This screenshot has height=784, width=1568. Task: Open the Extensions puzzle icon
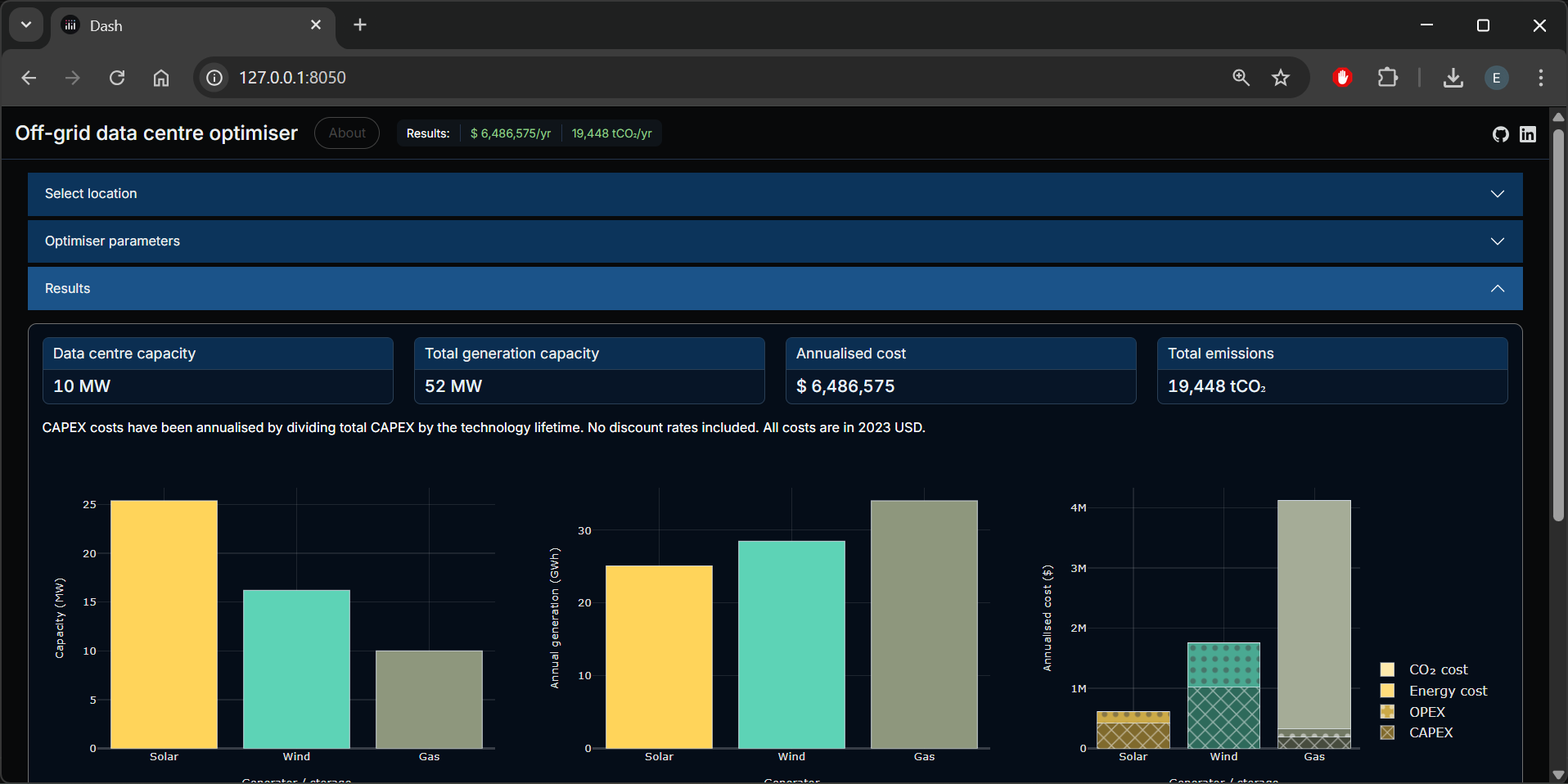[x=1388, y=78]
